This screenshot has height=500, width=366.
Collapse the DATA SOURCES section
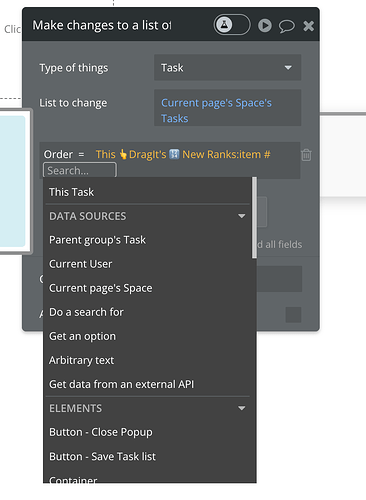242,216
